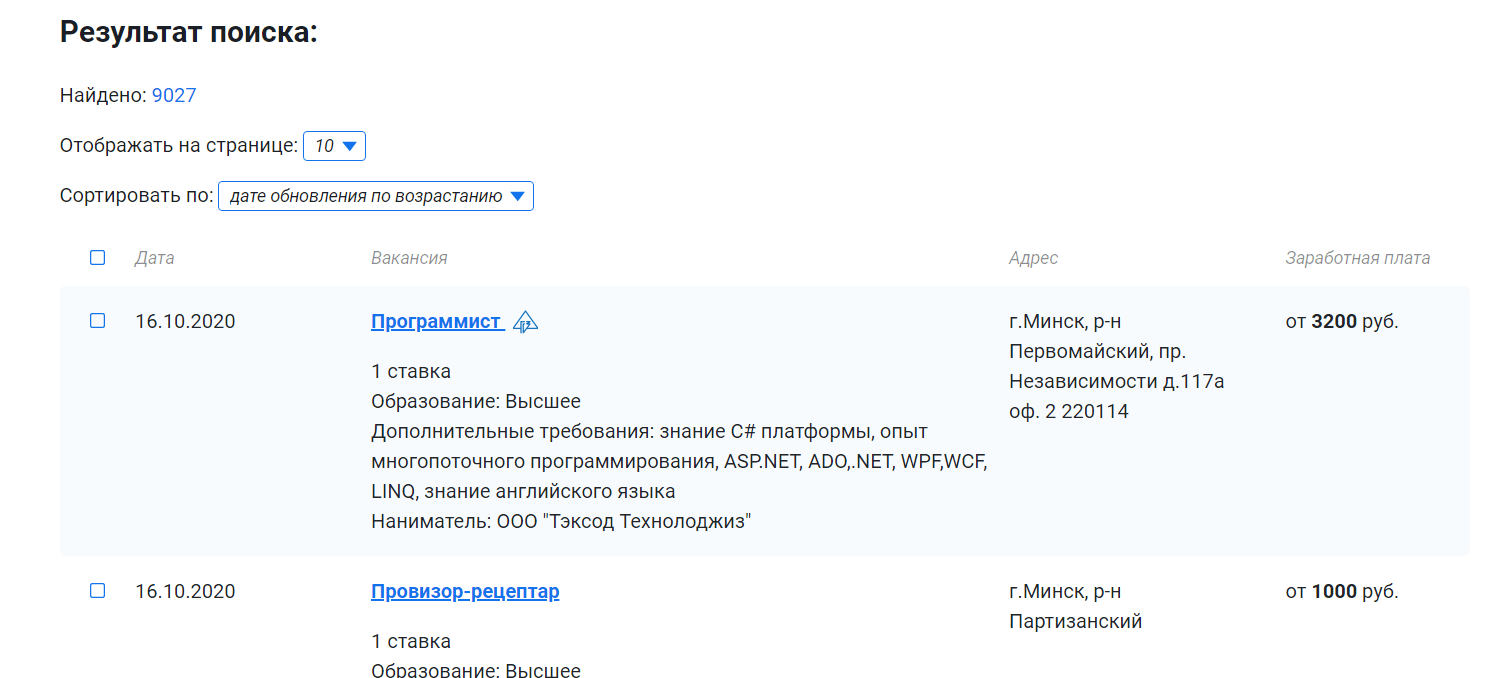The width and height of the screenshot is (1490, 678).
Task: Click the 9027 found results number
Action: pos(174,96)
